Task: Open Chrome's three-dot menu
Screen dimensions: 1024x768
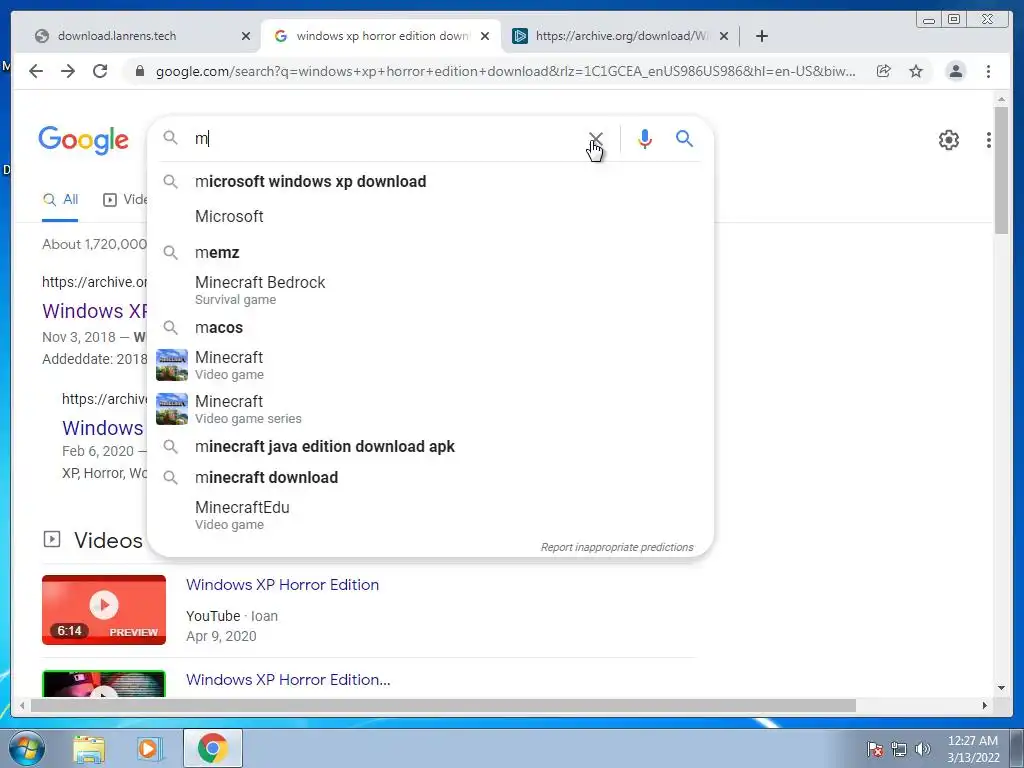Action: pos(989,71)
